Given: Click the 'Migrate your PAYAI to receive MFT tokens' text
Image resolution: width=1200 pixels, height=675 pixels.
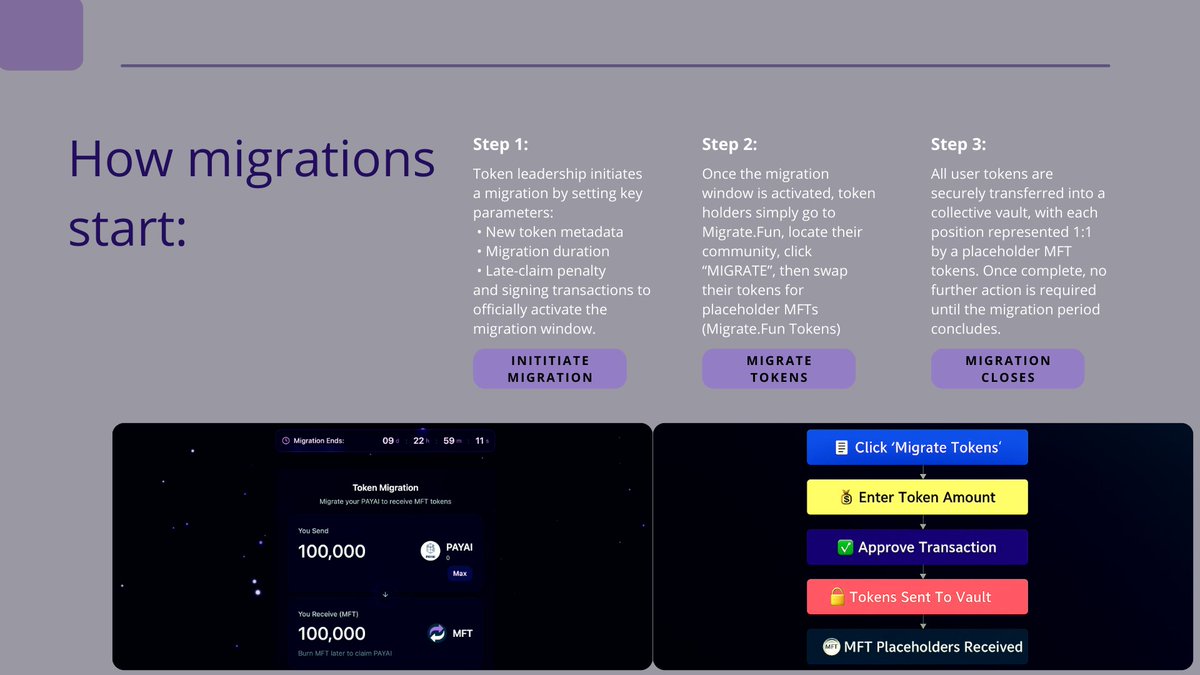Looking at the screenshot, I should (x=385, y=501).
